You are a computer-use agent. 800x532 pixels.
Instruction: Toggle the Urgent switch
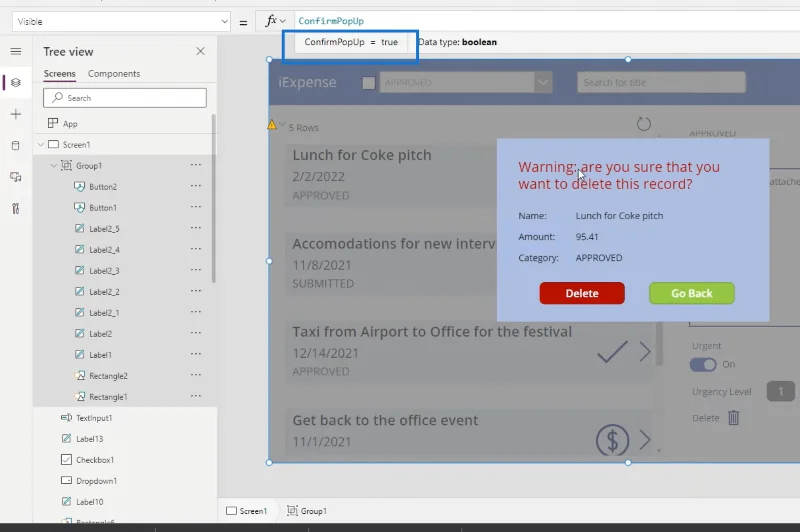click(x=703, y=364)
